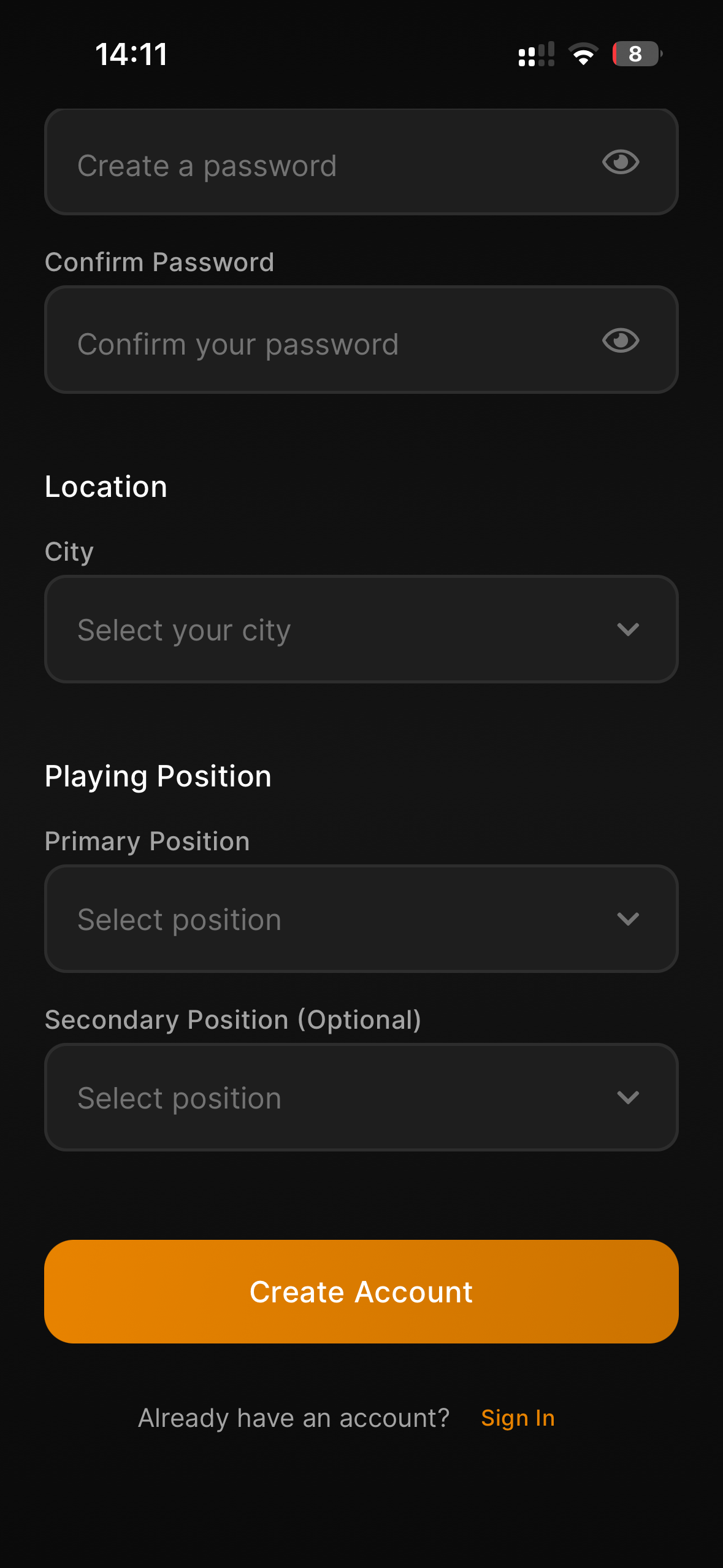
Task: Tap the Playing Position section heading
Action: [158, 777]
